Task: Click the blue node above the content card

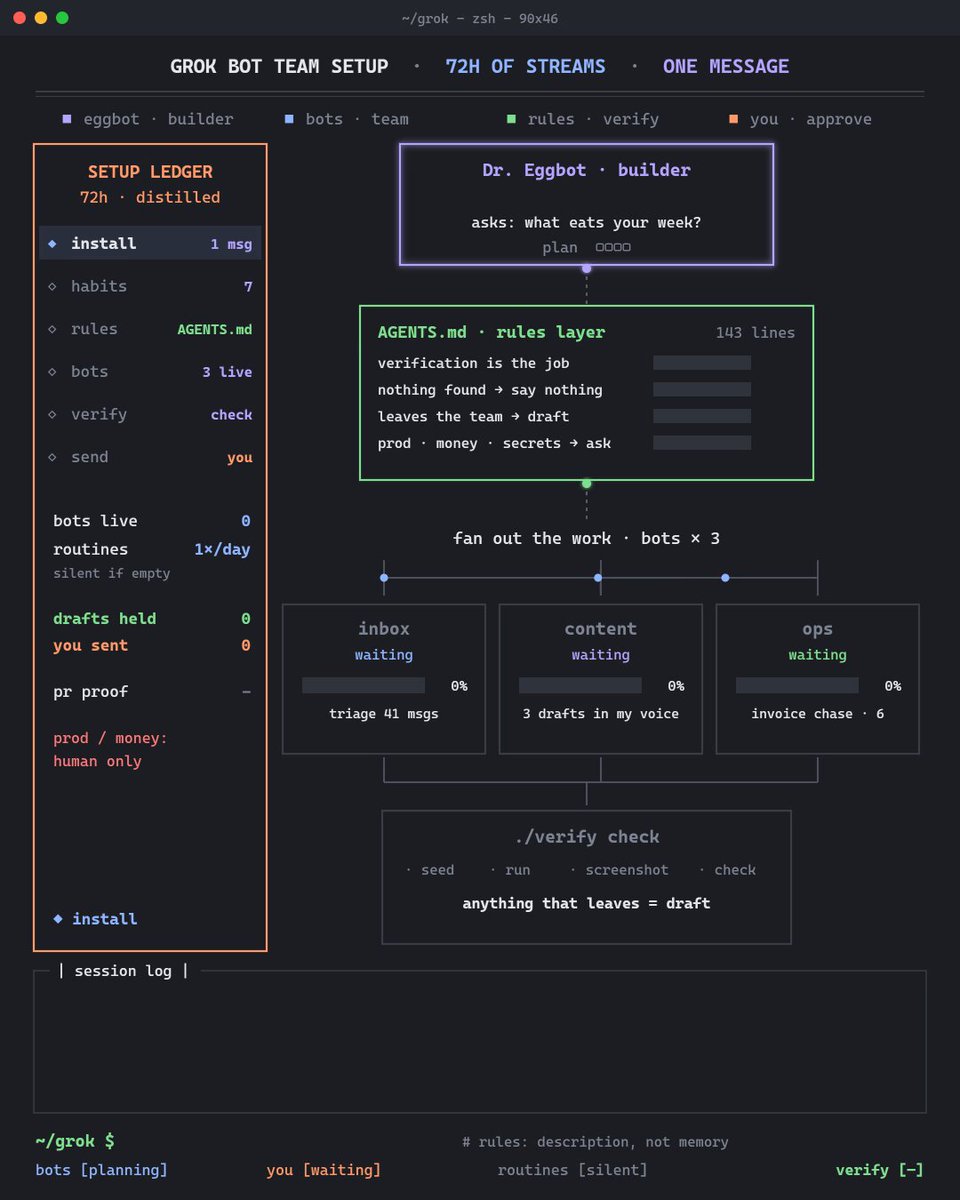Action: [x=598, y=578]
